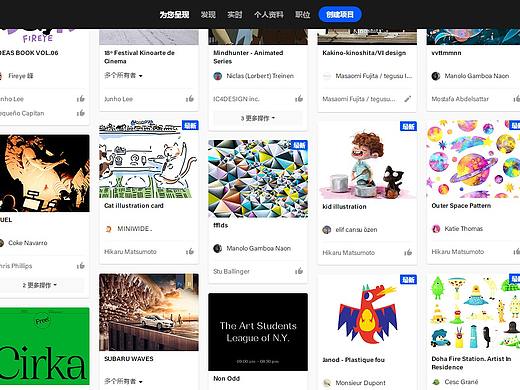Viewport: 520px width, 390px height.
Task: Click Monsieur Dupont's avatar icon
Action: click(x=327, y=383)
